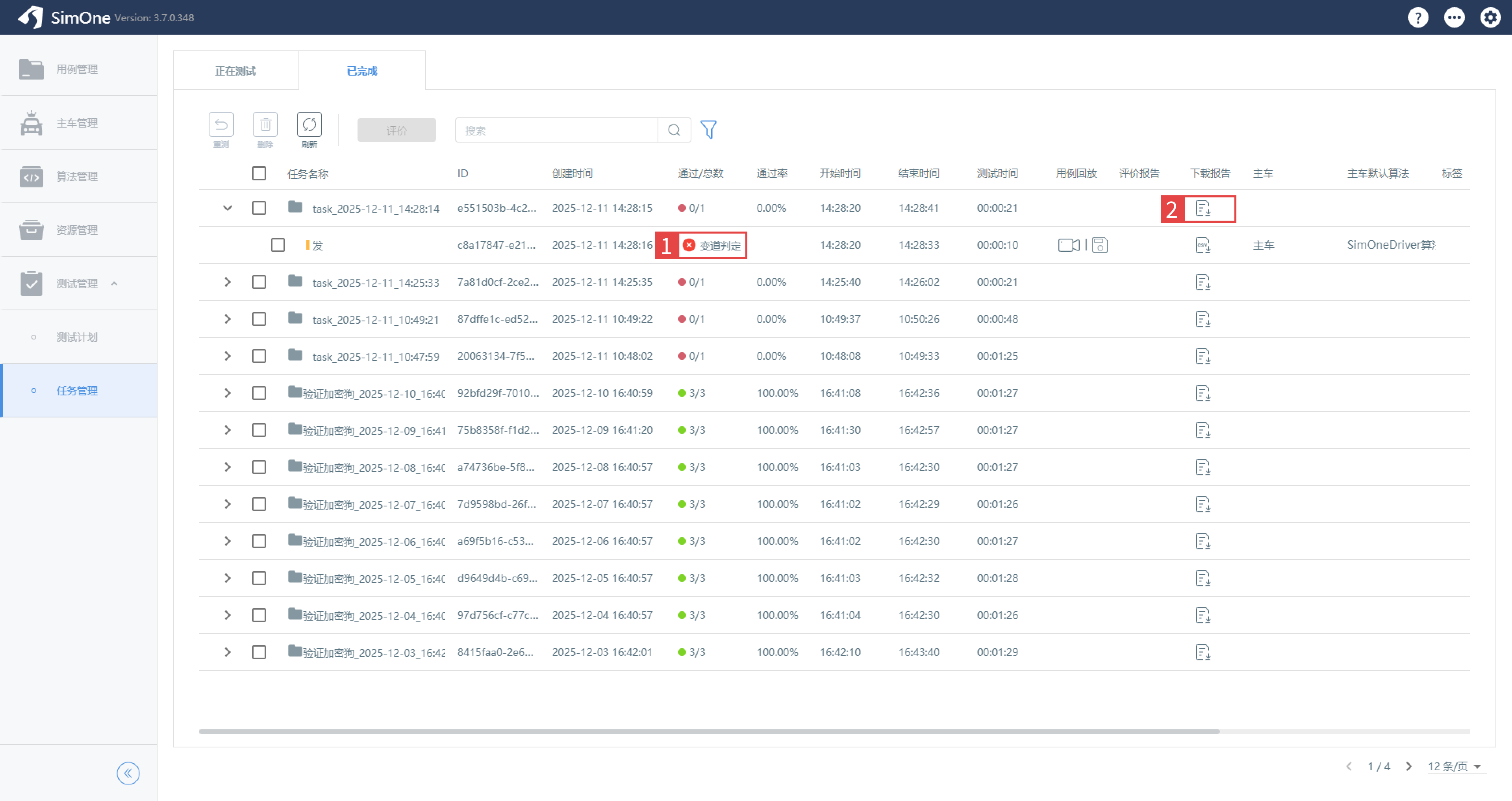This screenshot has height=801, width=1512.
Task: Click the horizontal scrollbar below the table
Action: click(709, 732)
